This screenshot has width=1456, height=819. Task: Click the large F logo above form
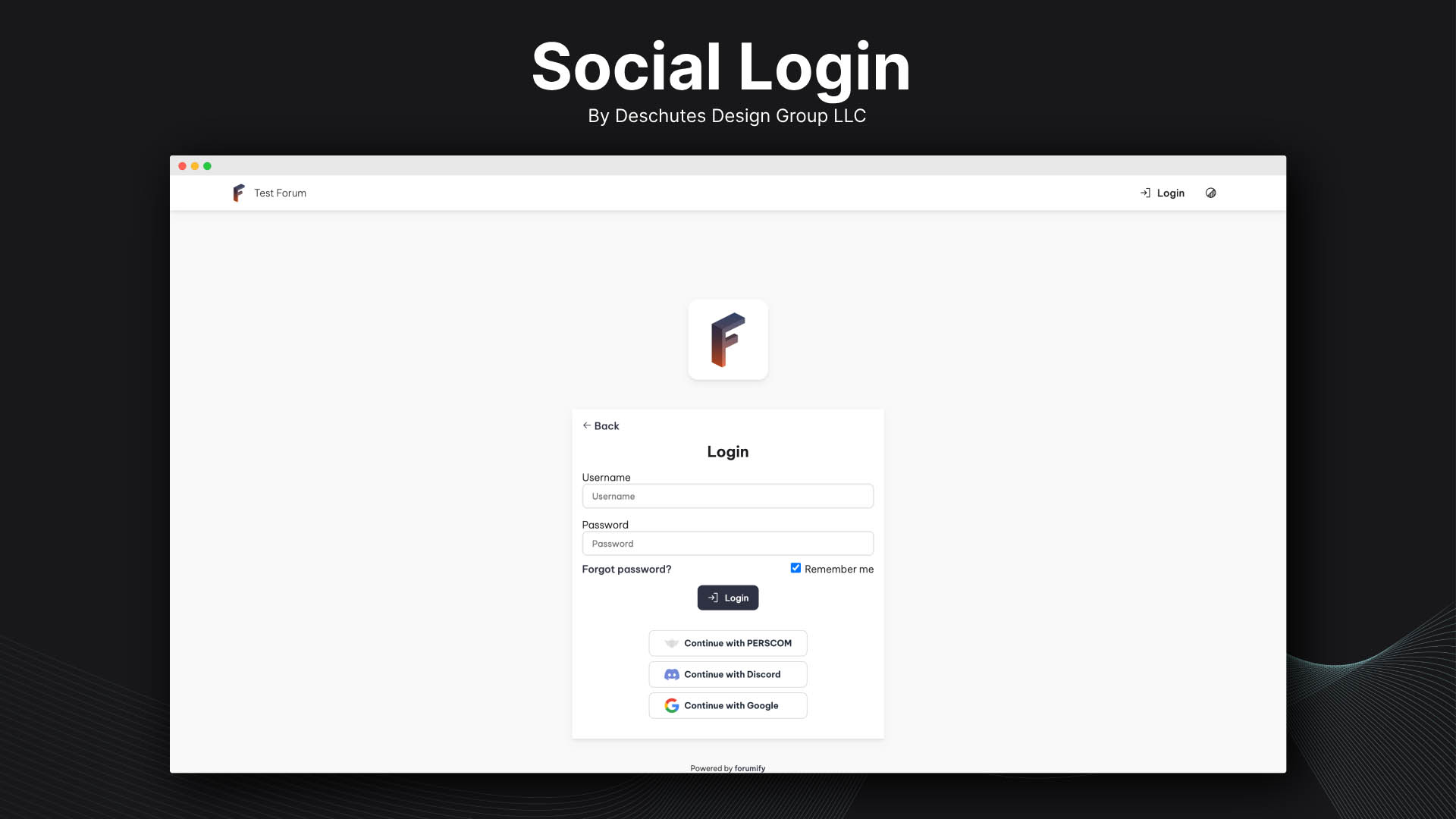click(x=728, y=340)
